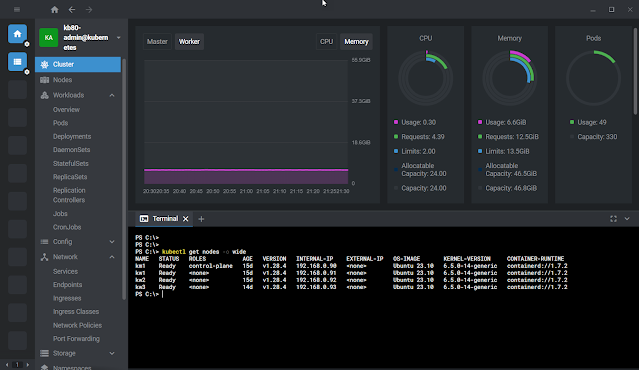
Task: Open CronJobs list
Action: pos(67,227)
